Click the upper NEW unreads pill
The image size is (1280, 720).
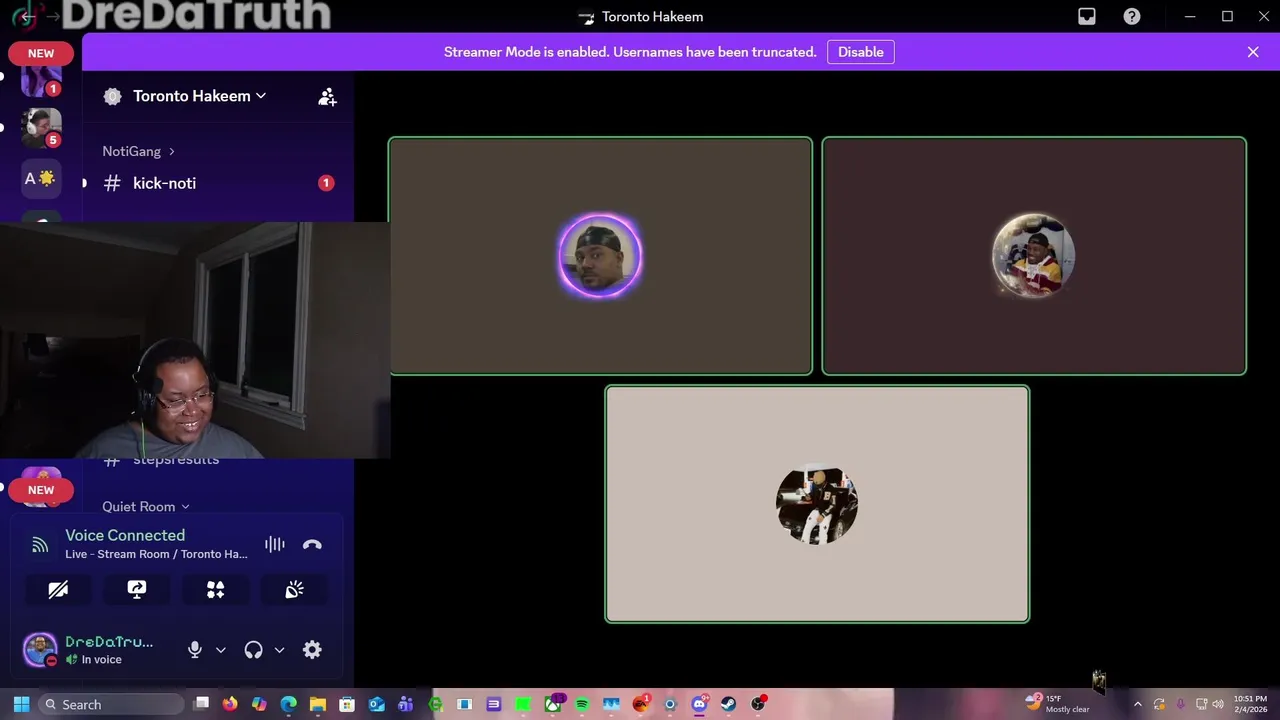click(41, 53)
